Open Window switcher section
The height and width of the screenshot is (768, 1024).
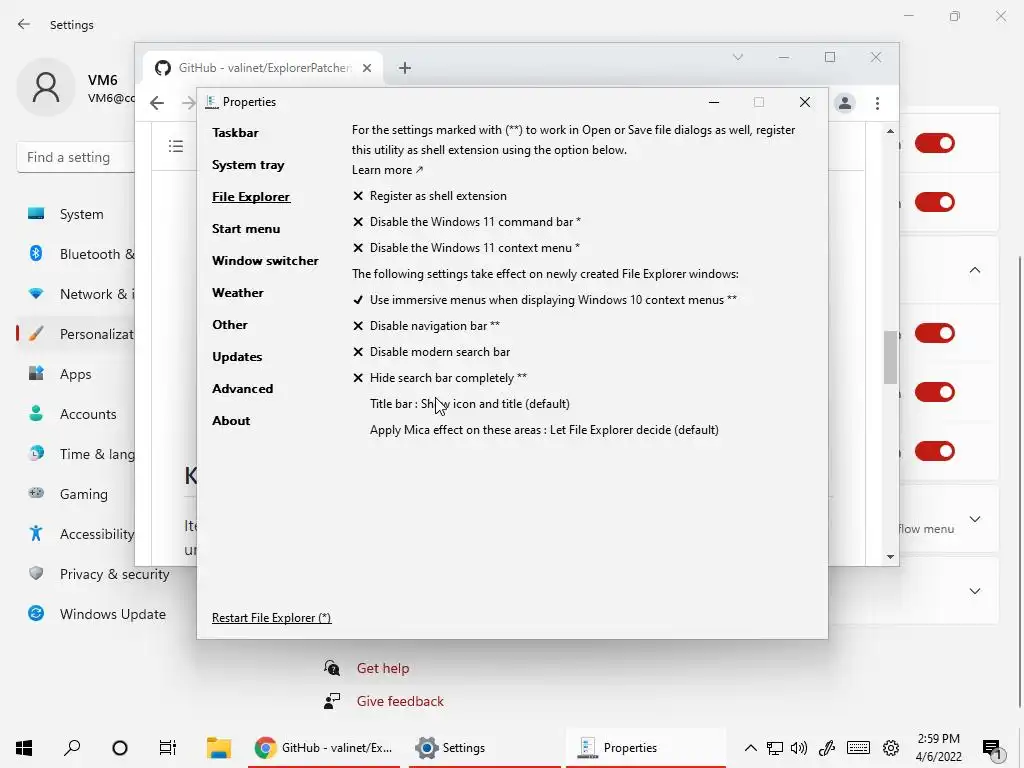coord(265,261)
